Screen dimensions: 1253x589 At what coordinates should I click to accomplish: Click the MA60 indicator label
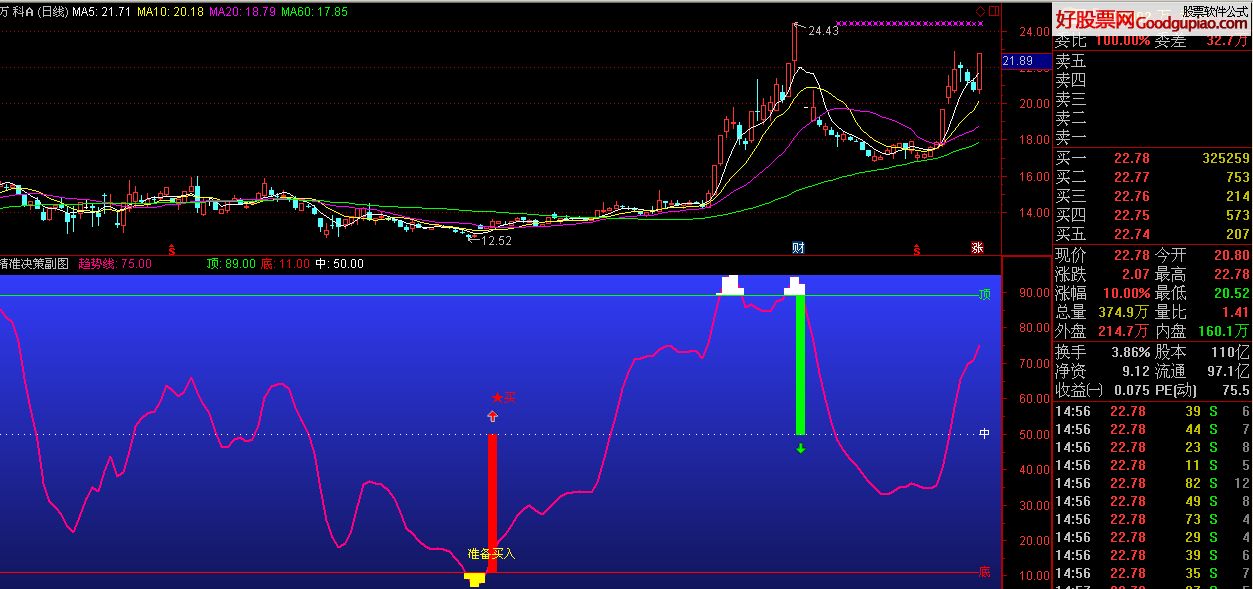314,11
